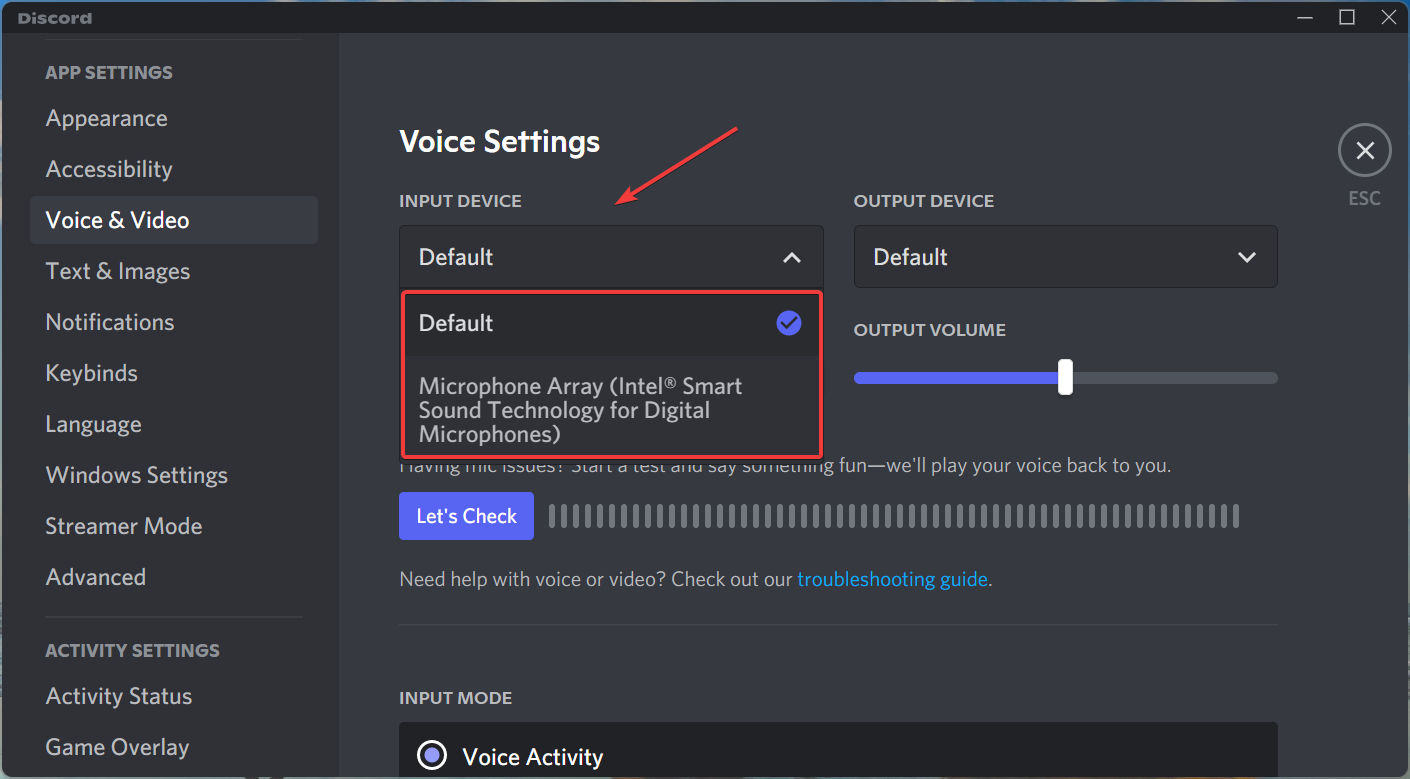Select Voice Activity input mode
Image resolution: width=1410 pixels, height=779 pixels.
431,755
